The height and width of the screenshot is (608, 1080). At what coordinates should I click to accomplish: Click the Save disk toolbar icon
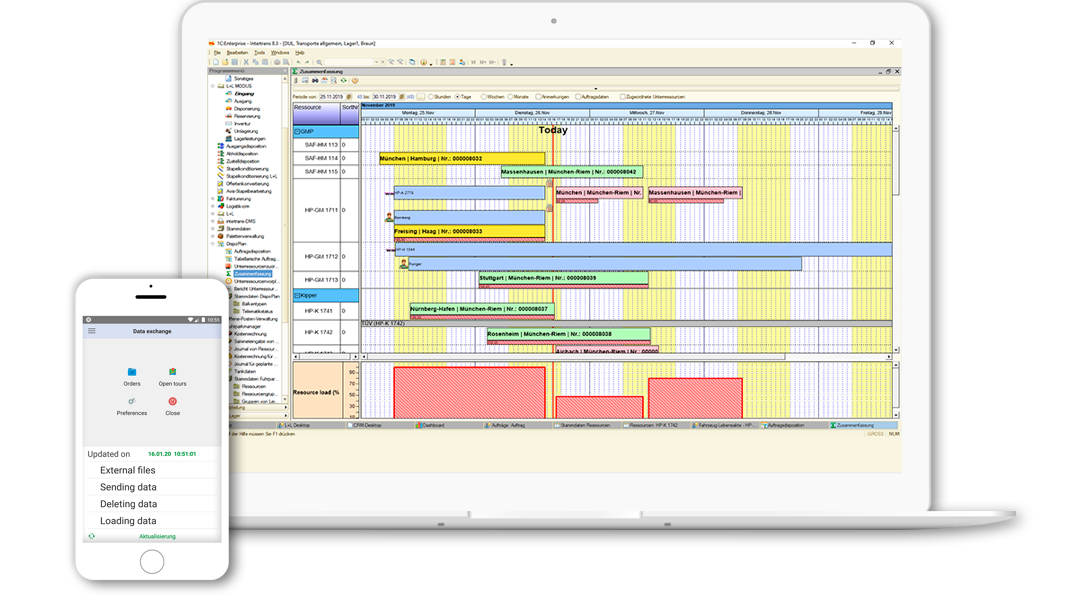click(234, 62)
